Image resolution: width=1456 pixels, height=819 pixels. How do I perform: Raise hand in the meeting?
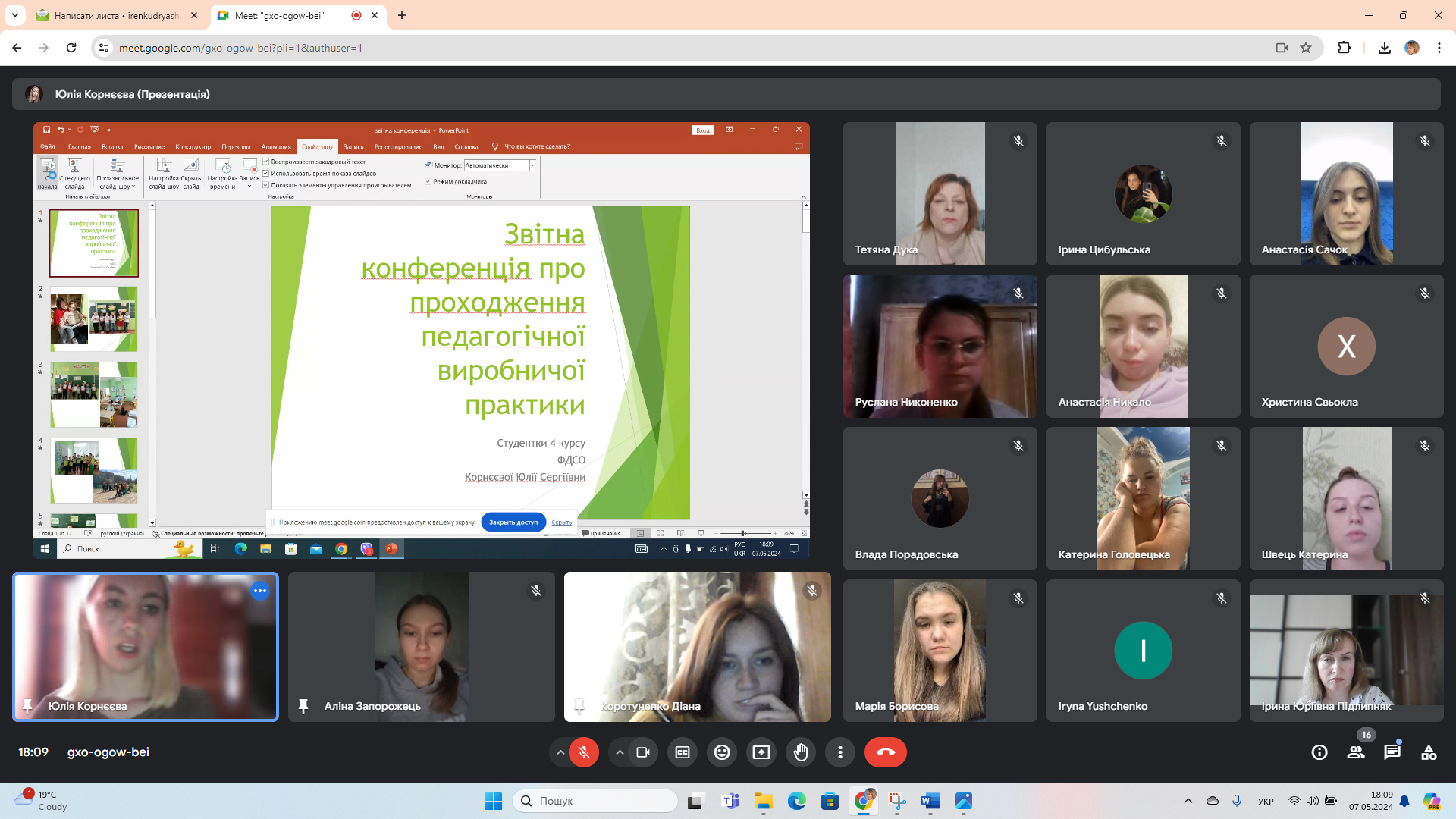click(x=801, y=752)
